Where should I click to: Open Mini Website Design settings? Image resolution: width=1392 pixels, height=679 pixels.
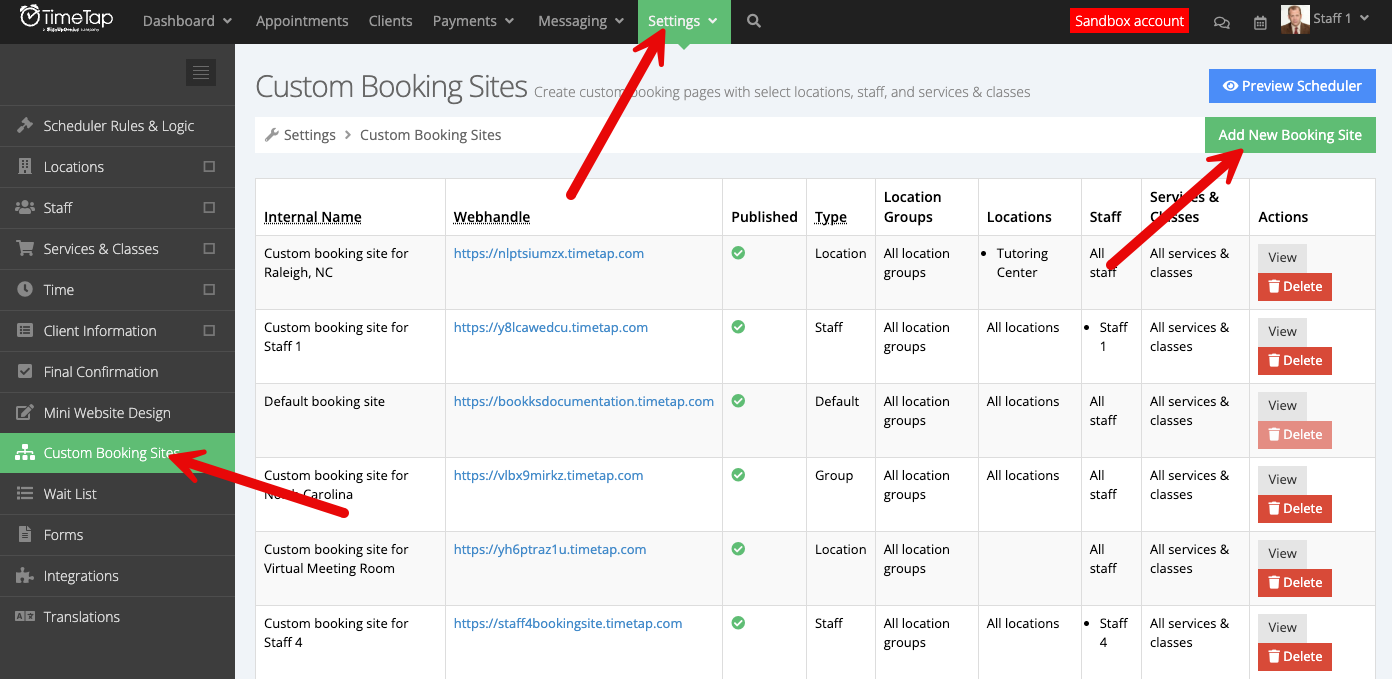point(117,412)
